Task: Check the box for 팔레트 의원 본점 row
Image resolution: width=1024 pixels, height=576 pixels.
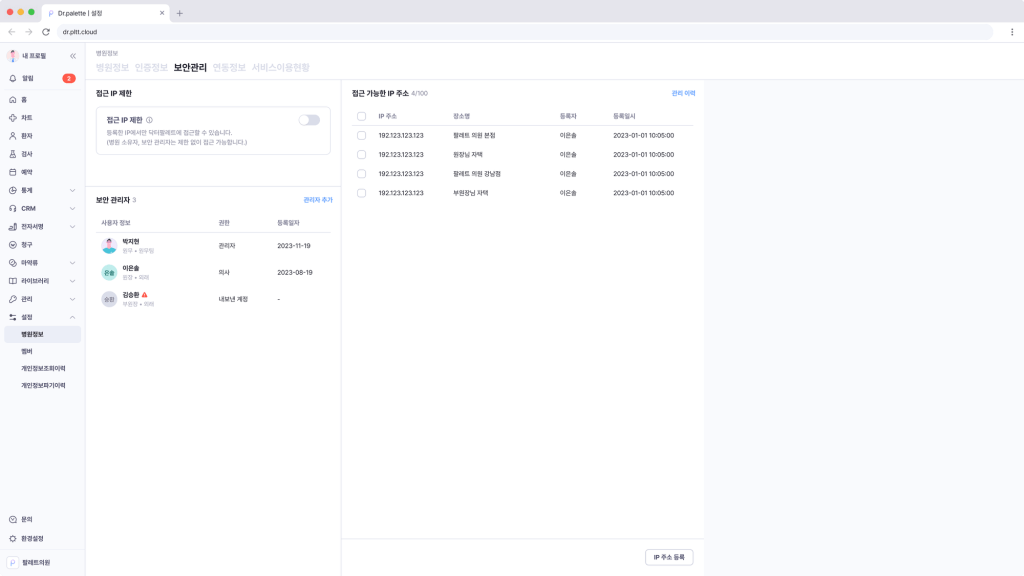Action: [361, 135]
